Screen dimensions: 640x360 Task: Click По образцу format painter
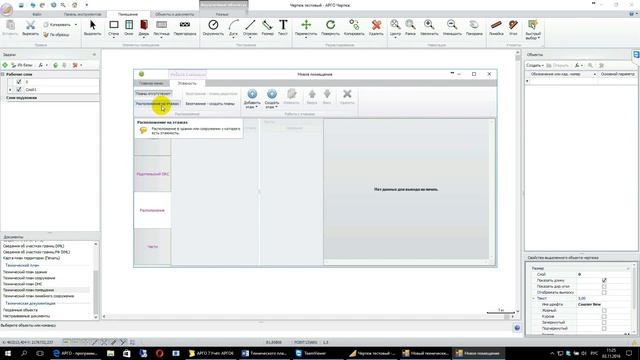pos(56,35)
